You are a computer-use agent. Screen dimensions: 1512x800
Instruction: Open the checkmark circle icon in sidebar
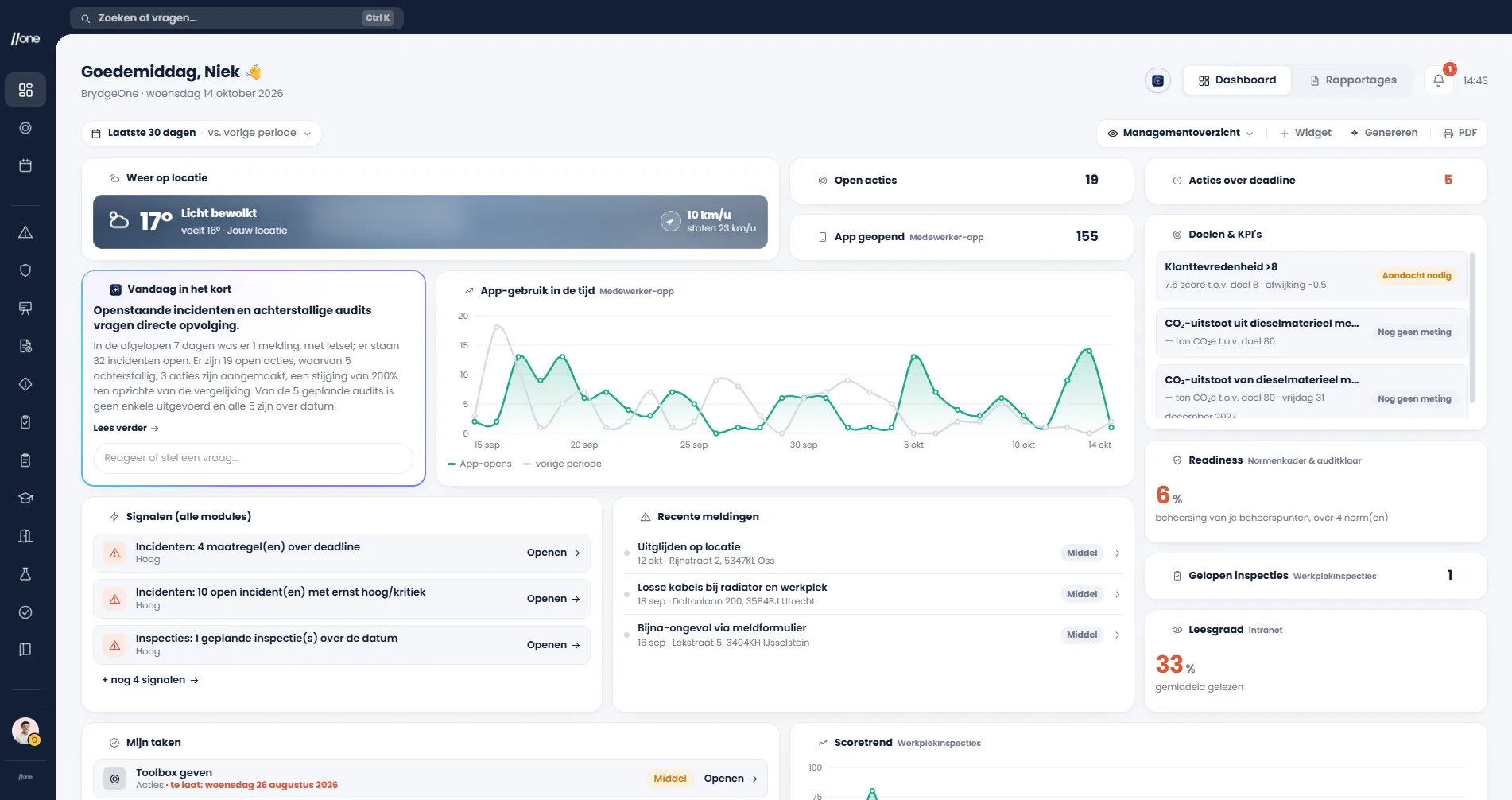(25, 612)
